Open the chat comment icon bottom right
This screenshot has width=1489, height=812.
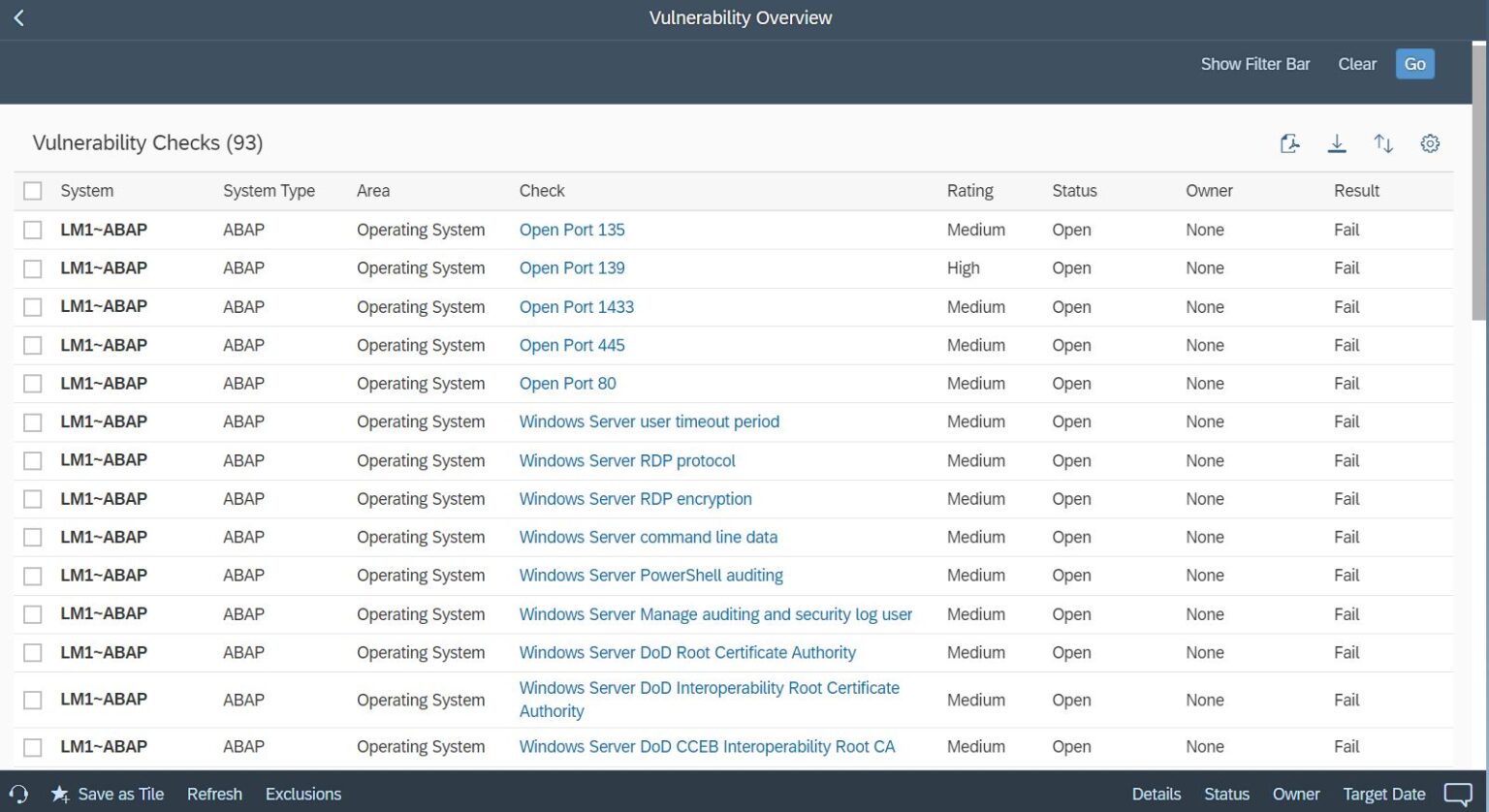1460,793
